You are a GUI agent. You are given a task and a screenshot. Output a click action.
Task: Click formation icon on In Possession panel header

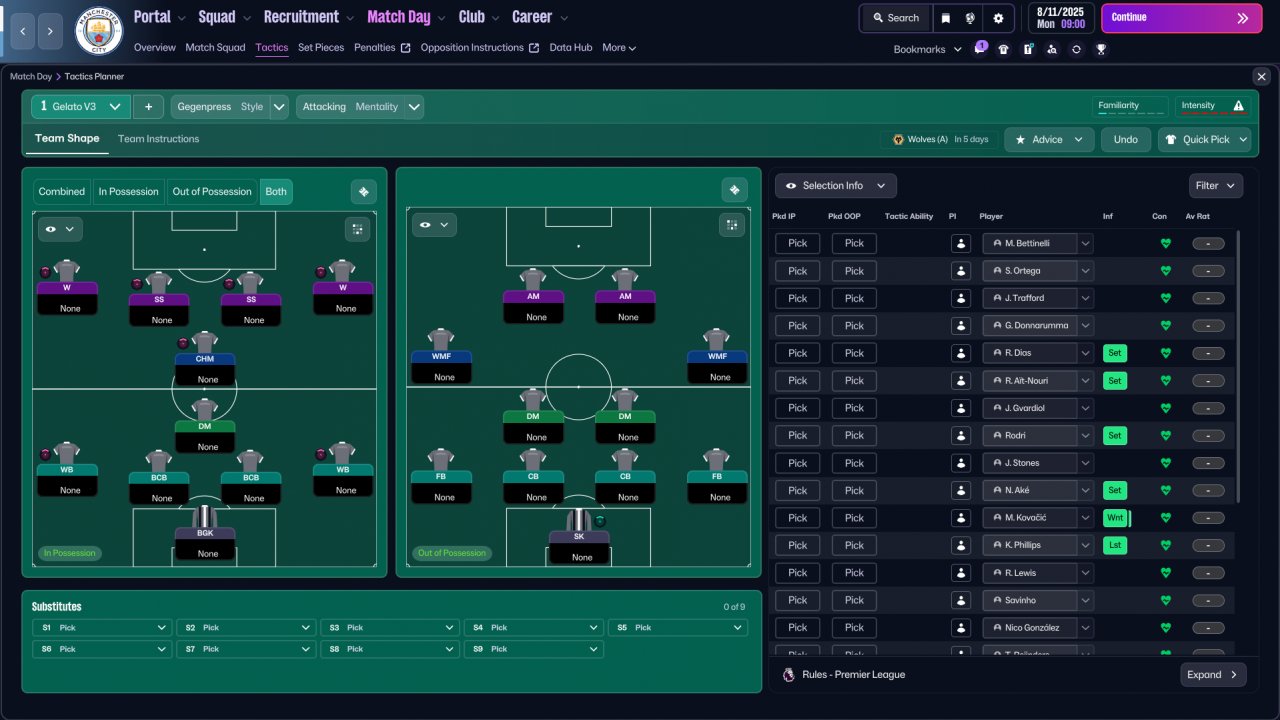pyautogui.click(x=363, y=191)
